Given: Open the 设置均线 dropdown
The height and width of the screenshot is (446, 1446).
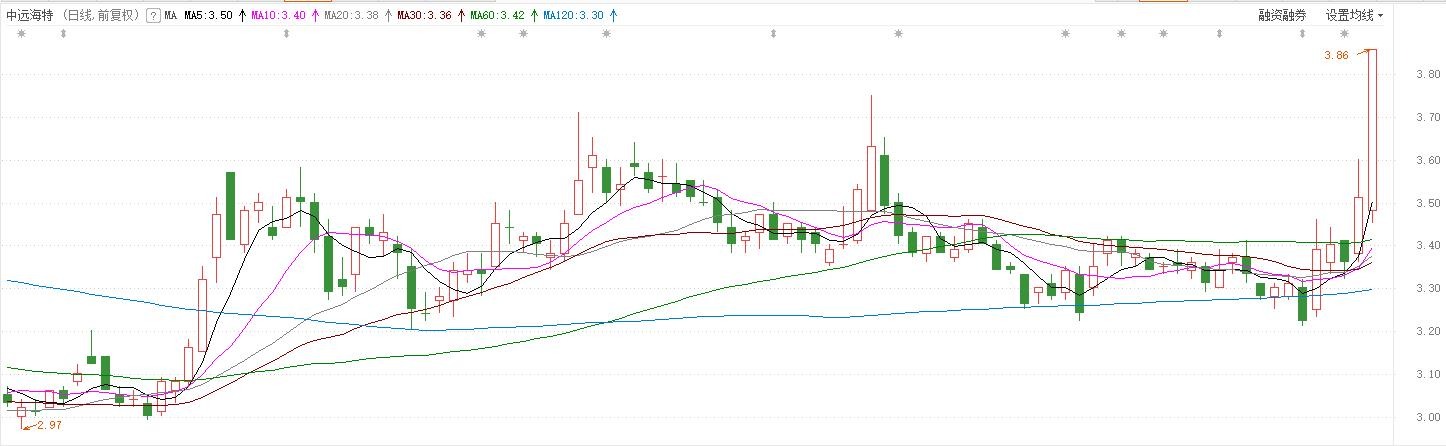Looking at the screenshot, I should [x=1350, y=16].
